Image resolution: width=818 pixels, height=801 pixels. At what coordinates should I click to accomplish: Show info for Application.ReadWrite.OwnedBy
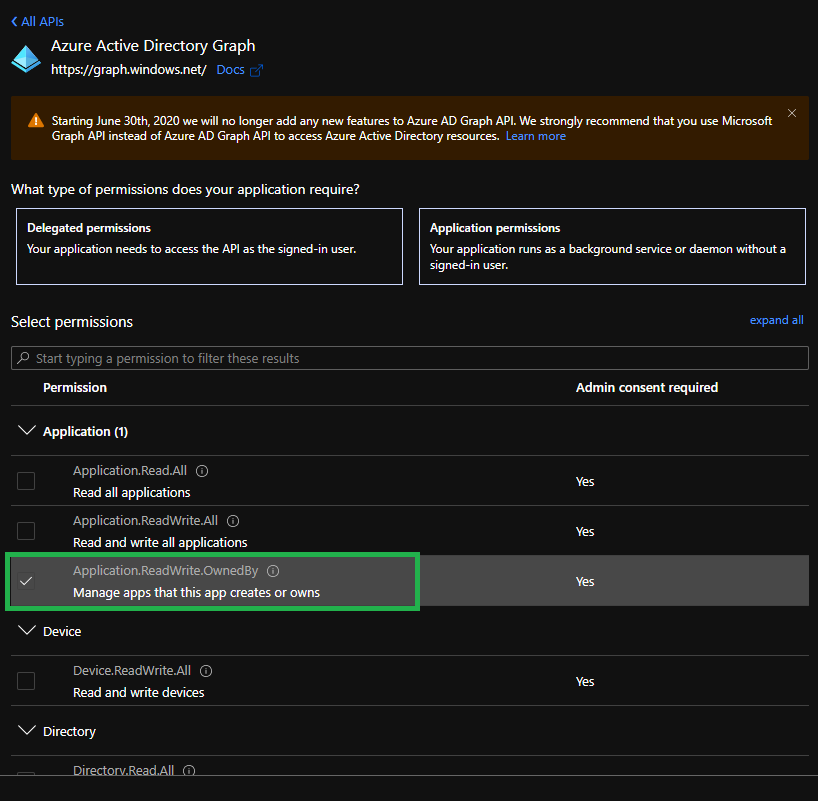pos(273,571)
